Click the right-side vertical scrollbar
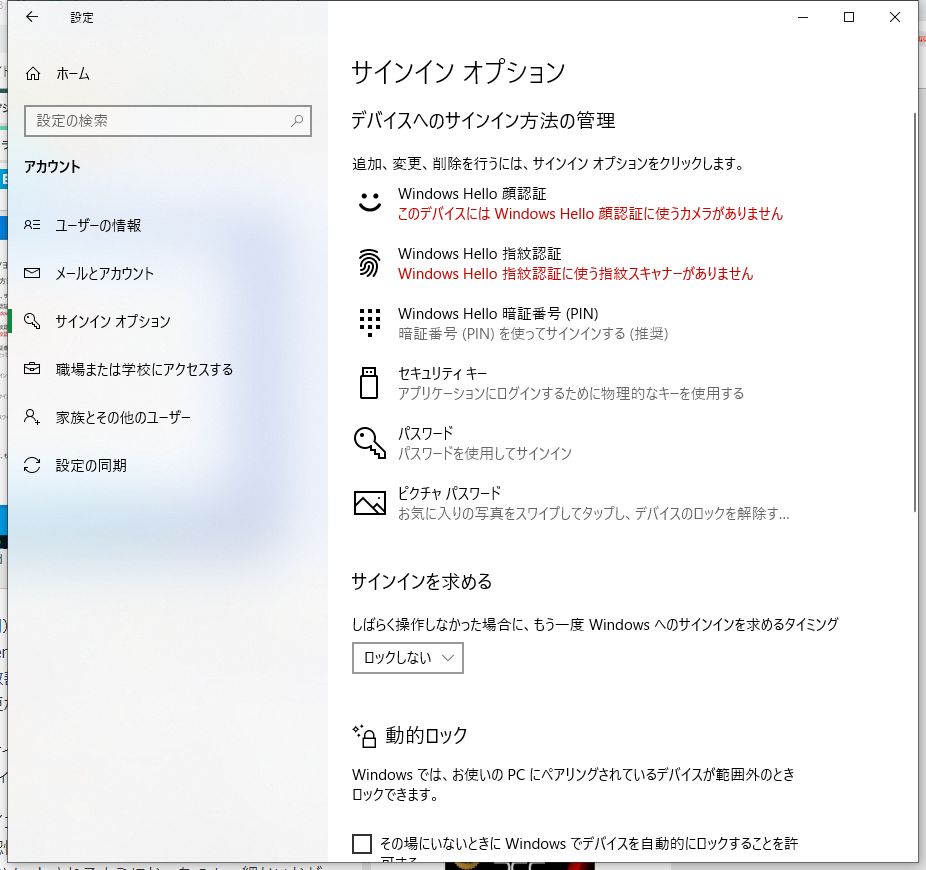 [915, 312]
